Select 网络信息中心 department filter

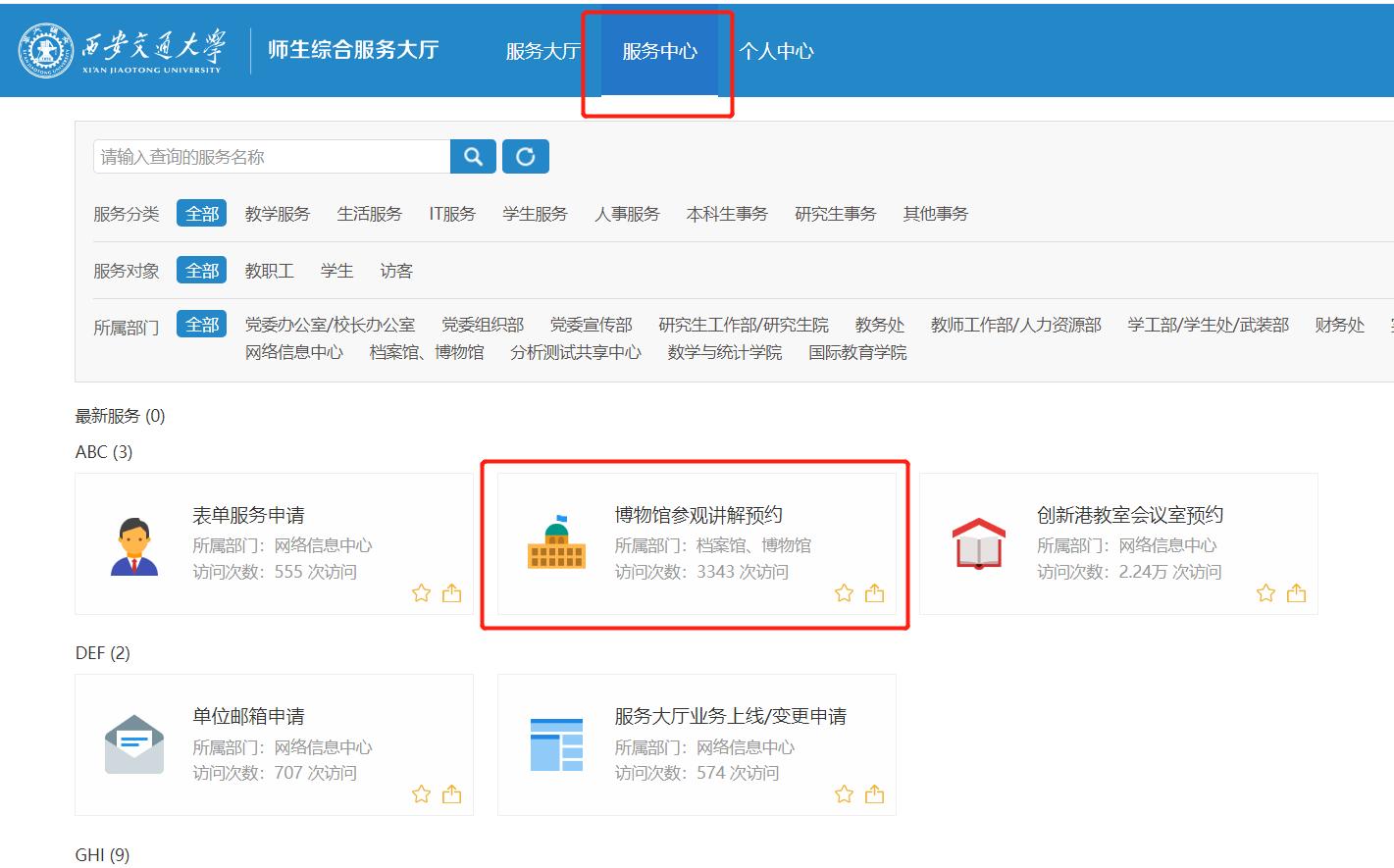click(x=294, y=352)
